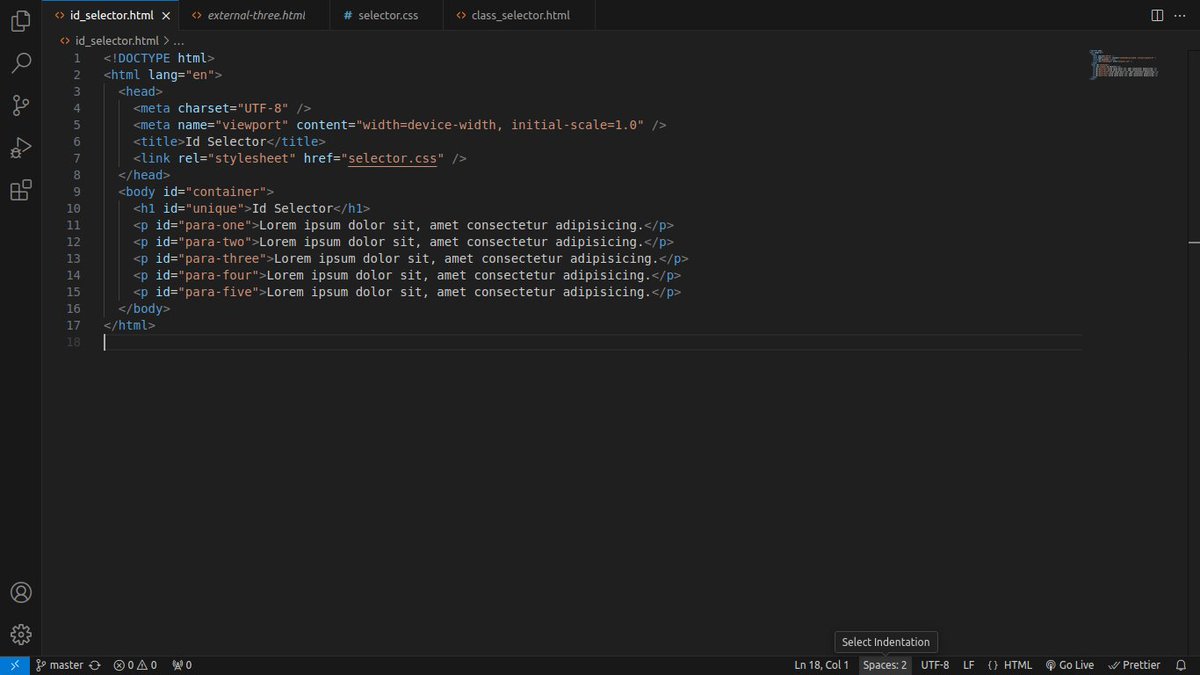Click the "stylesheet" rel value on line 7
This screenshot has width=1200, height=675.
click(x=252, y=158)
